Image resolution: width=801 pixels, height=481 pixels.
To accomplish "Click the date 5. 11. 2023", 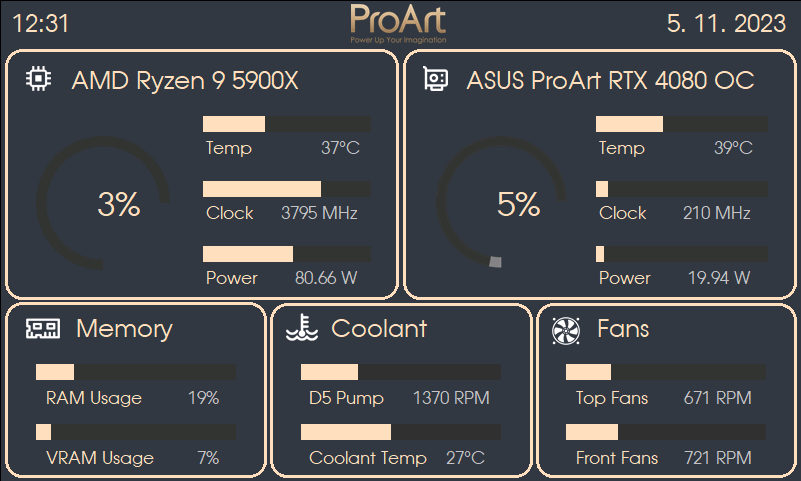I will click(x=726, y=24).
